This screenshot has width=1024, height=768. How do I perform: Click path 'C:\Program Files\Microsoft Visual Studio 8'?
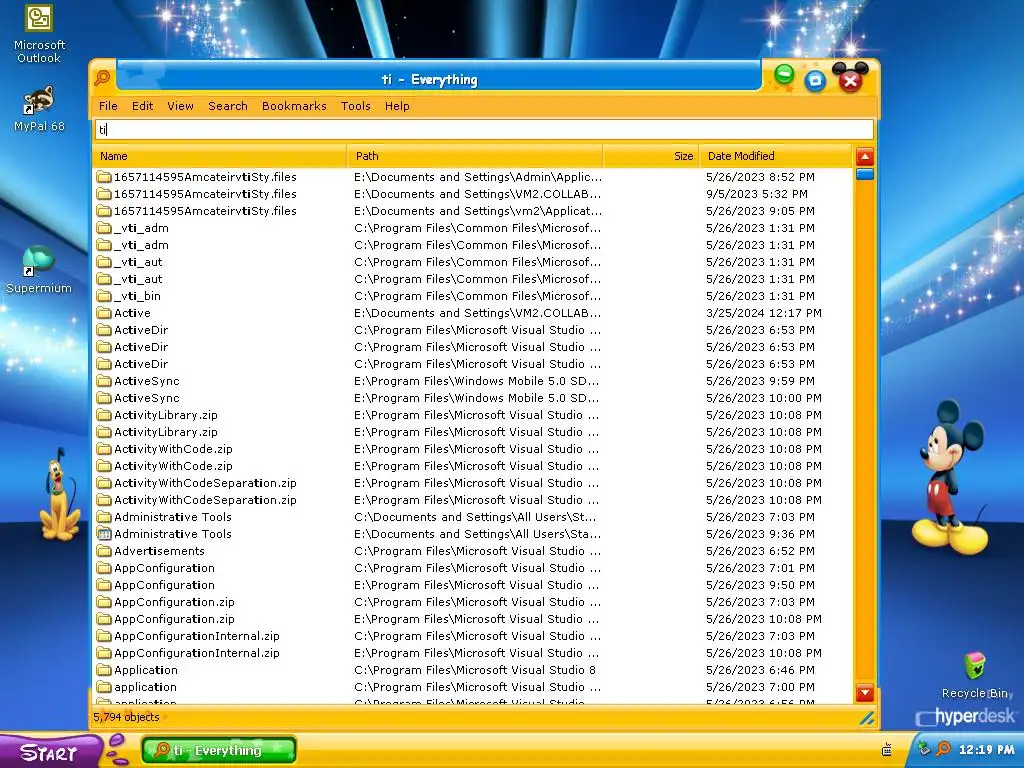click(x=475, y=669)
